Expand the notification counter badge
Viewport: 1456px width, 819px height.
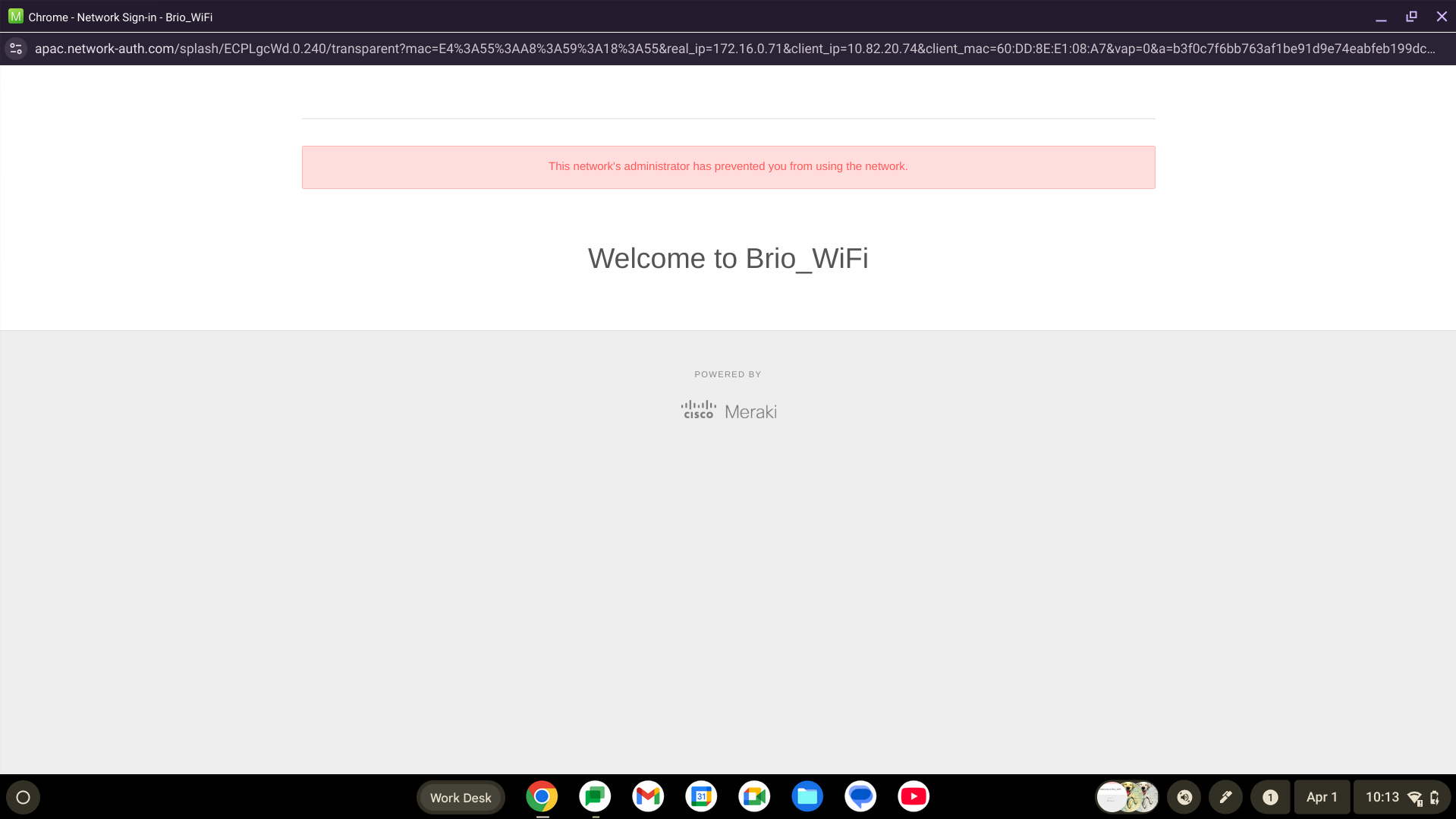coord(1270,797)
